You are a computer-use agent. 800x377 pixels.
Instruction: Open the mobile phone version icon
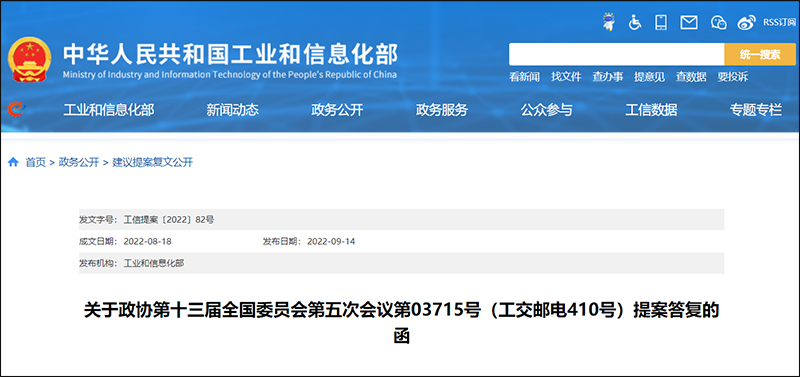tap(661, 22)
